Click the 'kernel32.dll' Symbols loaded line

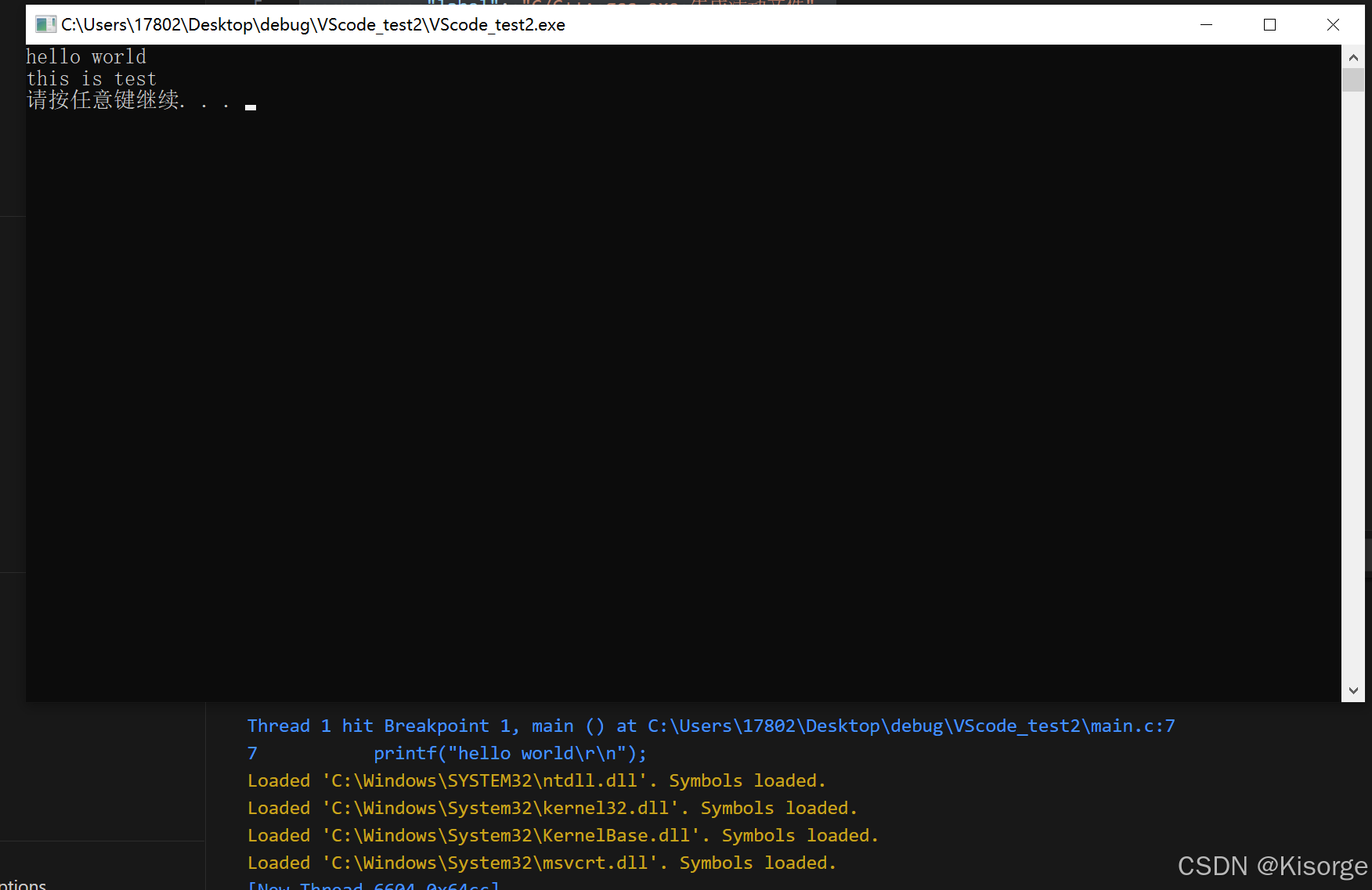click(x=552, y=808)
